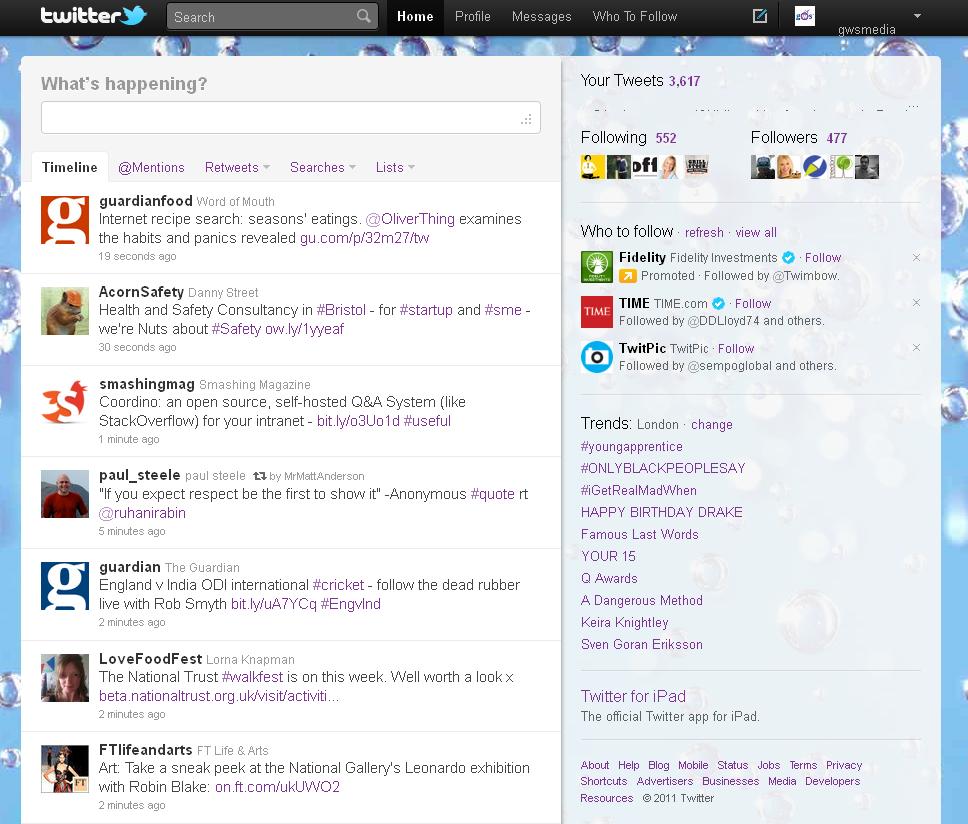Open the Twitter for iPad link
968x824 pixels.
(x=633, y=696)
